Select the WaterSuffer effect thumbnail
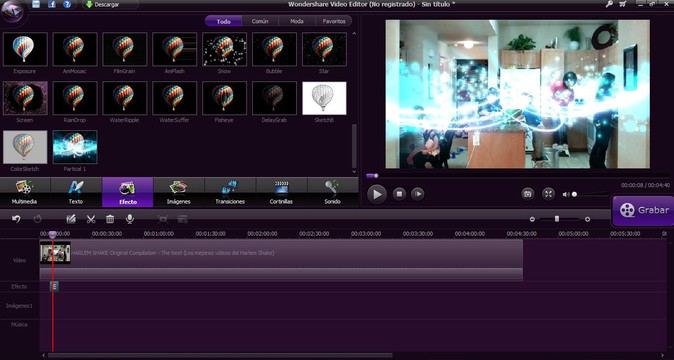The image size is (674, 360). [x=175, y=98]
